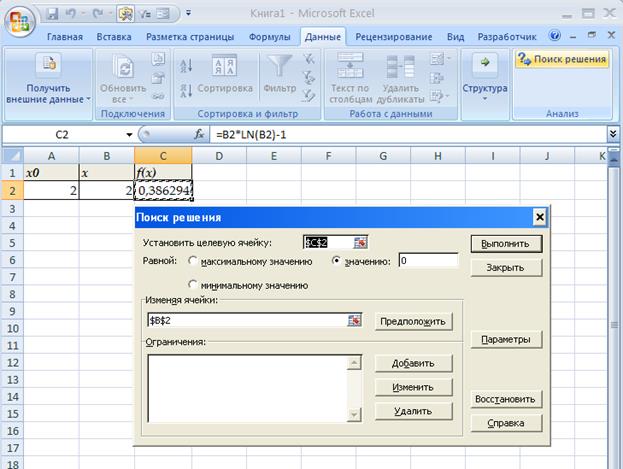Click Remove Duplicates (Удалить дубликаты)

coord(400,78)
